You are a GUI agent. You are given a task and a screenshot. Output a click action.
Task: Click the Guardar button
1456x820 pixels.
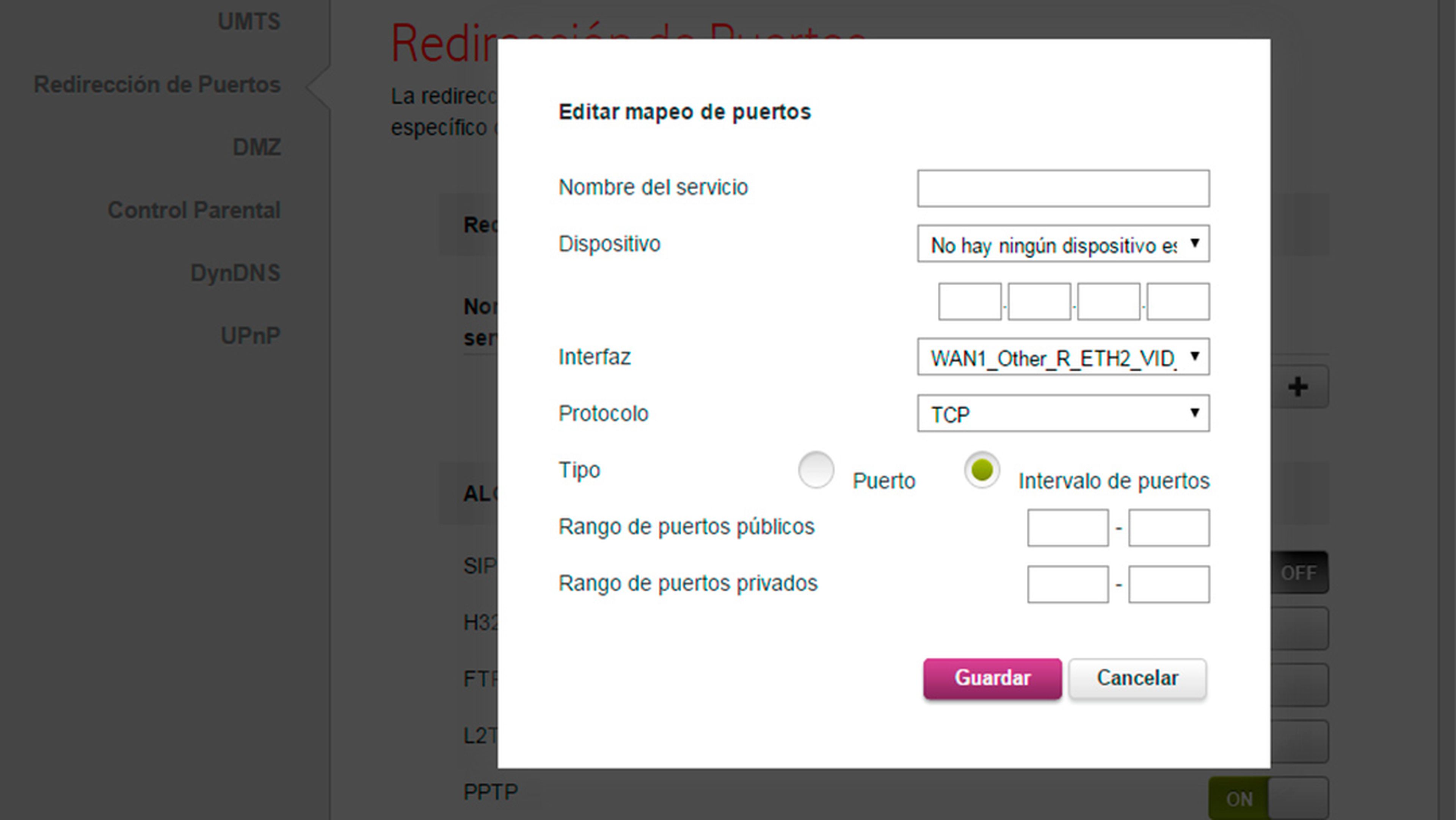[993, 678]
